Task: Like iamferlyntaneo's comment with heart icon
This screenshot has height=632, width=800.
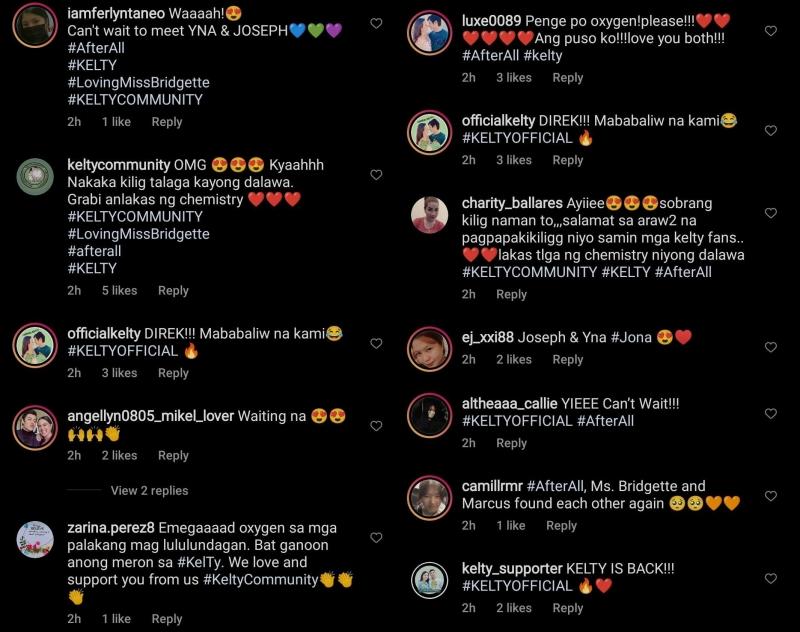Action: (x=376, y=23)
